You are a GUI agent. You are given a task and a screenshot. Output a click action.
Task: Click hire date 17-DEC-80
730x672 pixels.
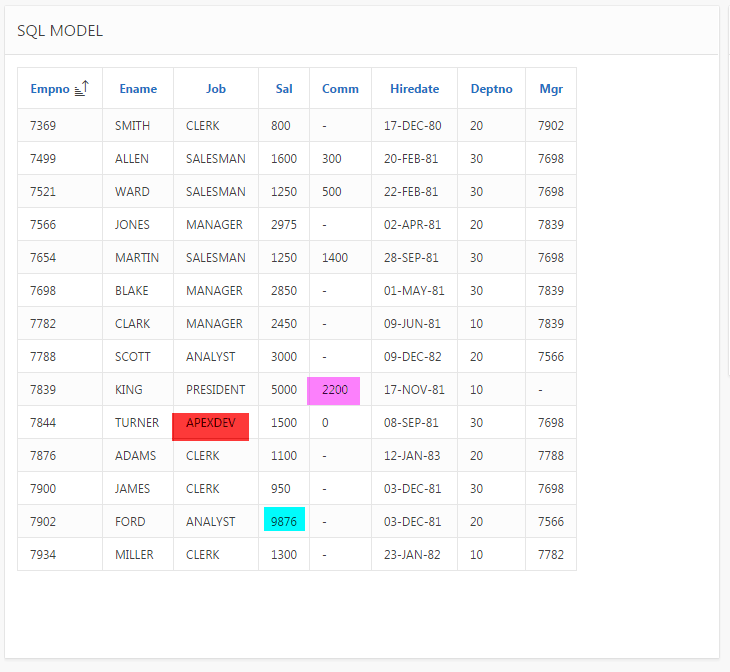pyautogui.click(x=412, y=126)
